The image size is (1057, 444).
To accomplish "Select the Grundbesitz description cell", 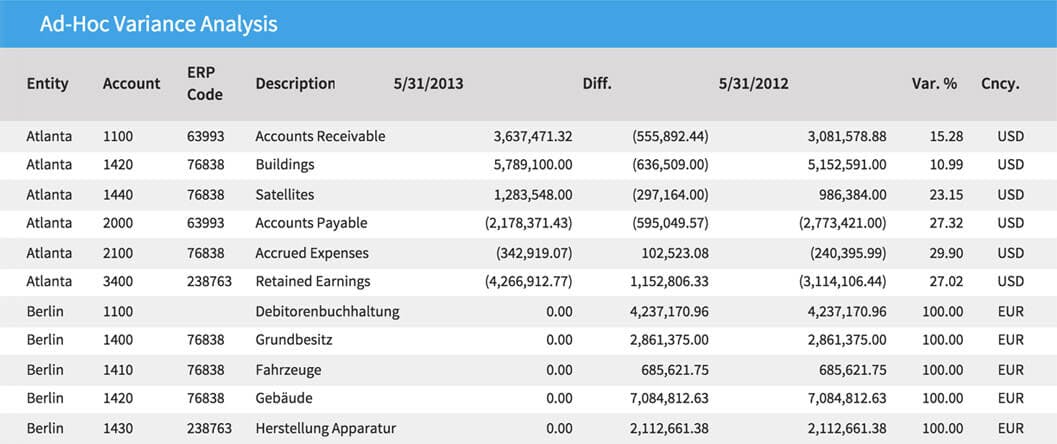I will [294, 340].
